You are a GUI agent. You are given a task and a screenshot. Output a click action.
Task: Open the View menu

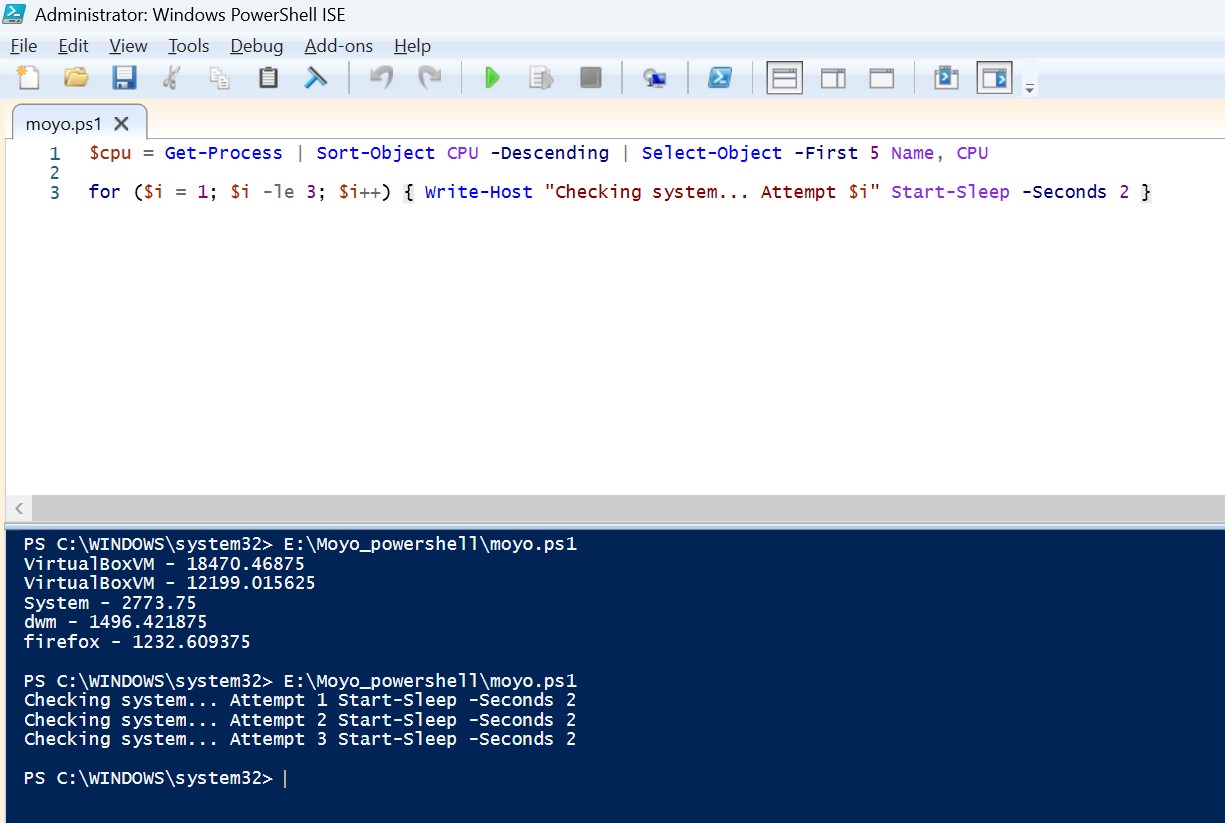point(128,46)
